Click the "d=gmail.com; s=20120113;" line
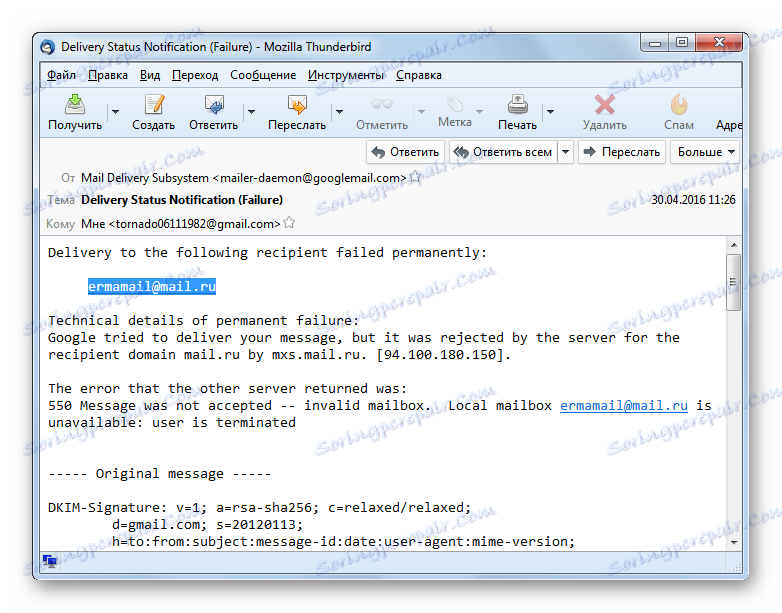This screenshot has width=782, height=613. click(207, 525)
